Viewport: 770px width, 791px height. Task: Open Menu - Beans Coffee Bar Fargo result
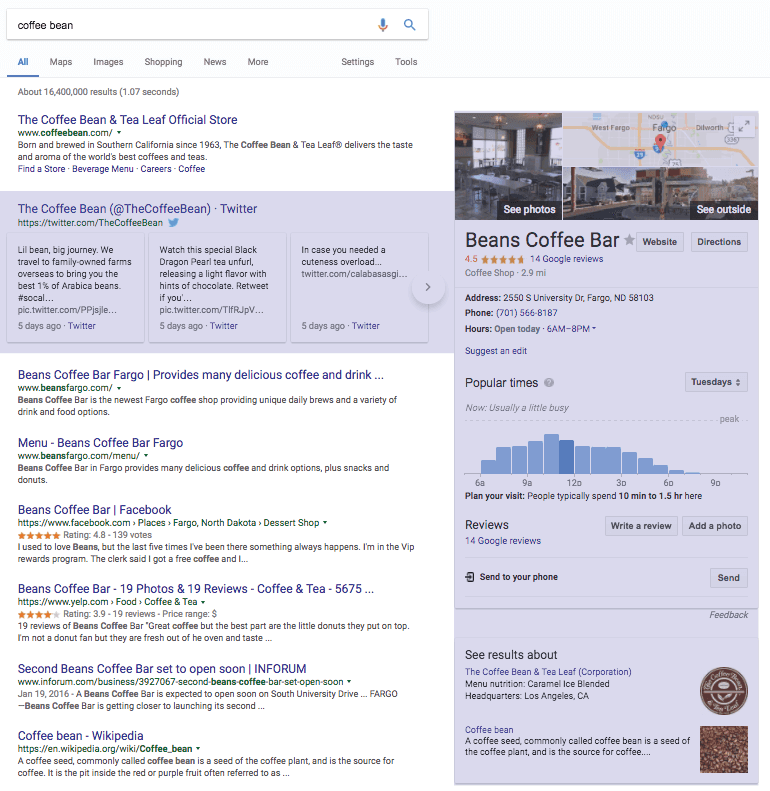point(100,442)
